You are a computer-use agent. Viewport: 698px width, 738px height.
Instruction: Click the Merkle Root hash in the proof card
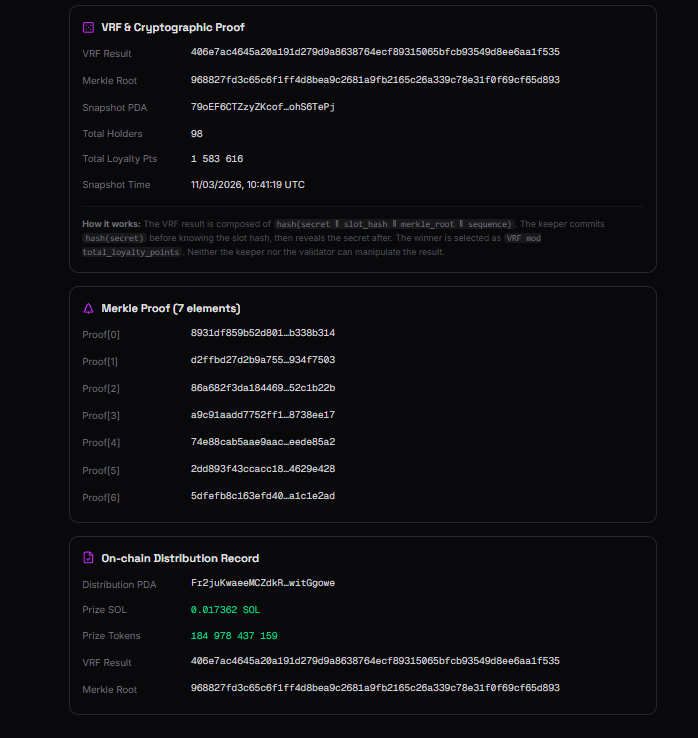[375, 80]
